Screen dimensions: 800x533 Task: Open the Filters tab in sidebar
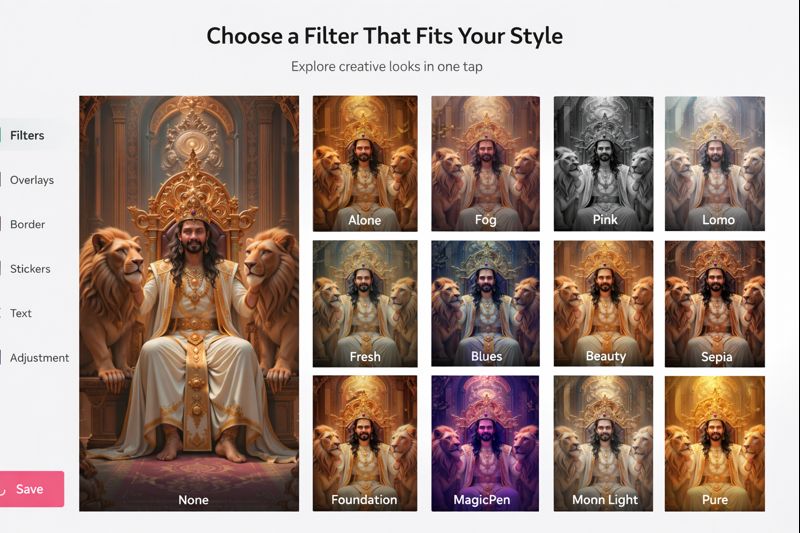pyautogui.click(x=28, y=136)
